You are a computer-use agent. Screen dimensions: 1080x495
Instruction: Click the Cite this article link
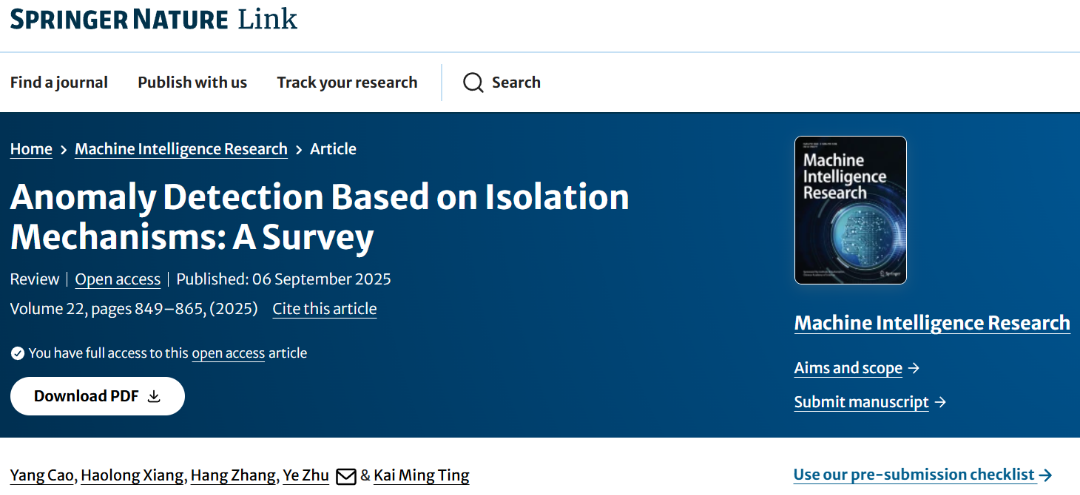pyautogui.click(x=325, y=309)
